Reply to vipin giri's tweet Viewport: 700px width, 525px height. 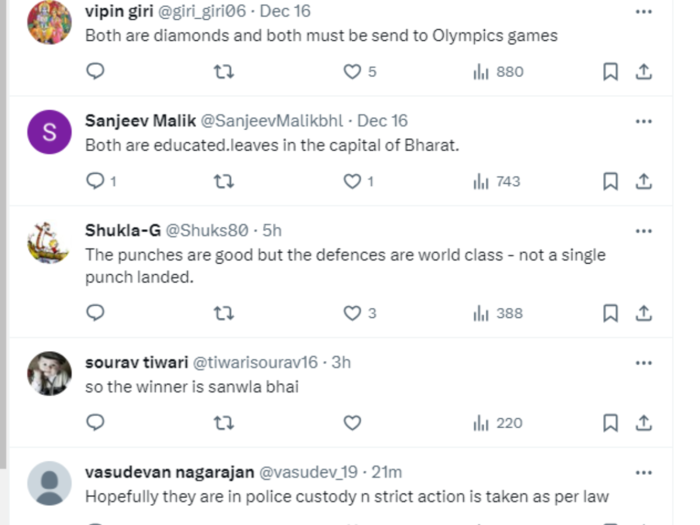(x=95, y=71)
